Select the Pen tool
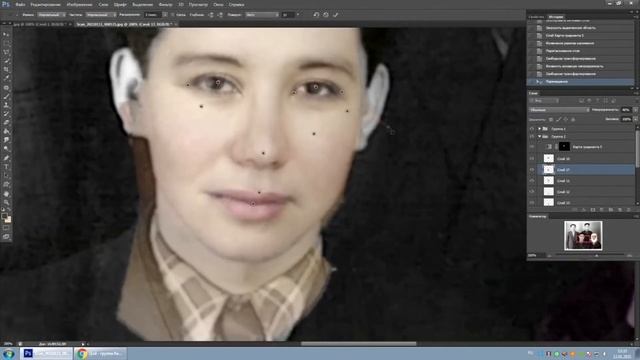 (x=6, y=158)
